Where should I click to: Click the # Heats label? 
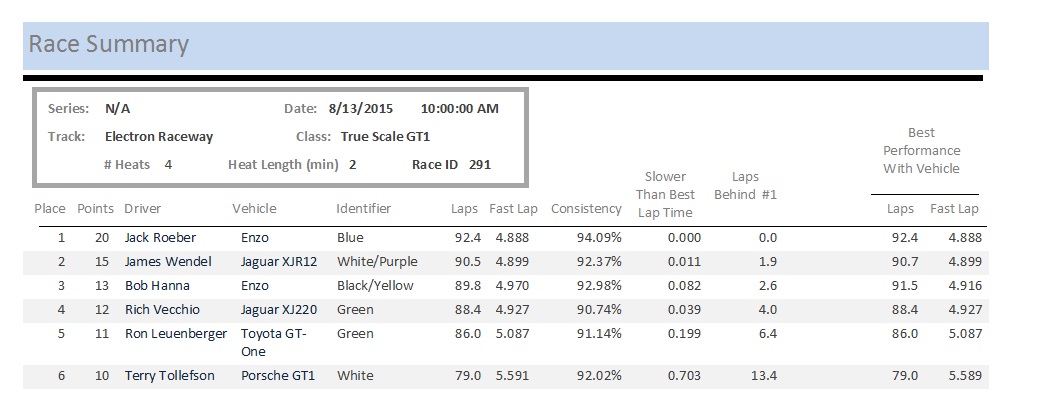coord(127,164)
